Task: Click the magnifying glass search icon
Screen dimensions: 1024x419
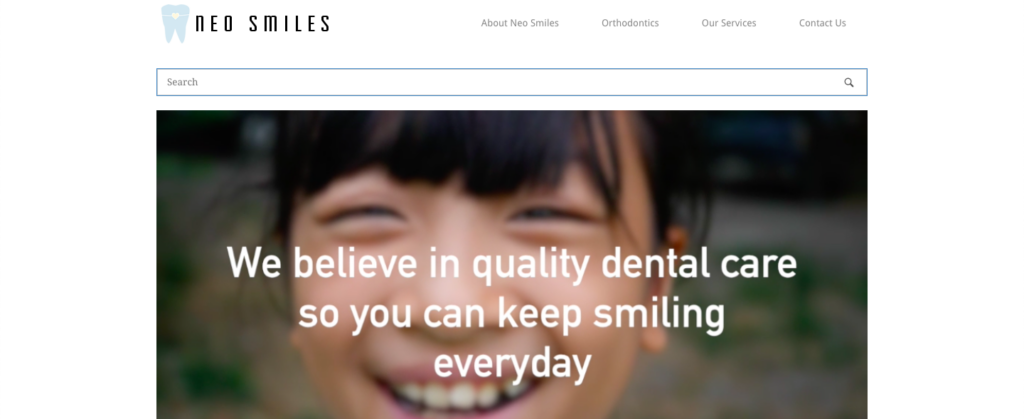Action: 848,82
